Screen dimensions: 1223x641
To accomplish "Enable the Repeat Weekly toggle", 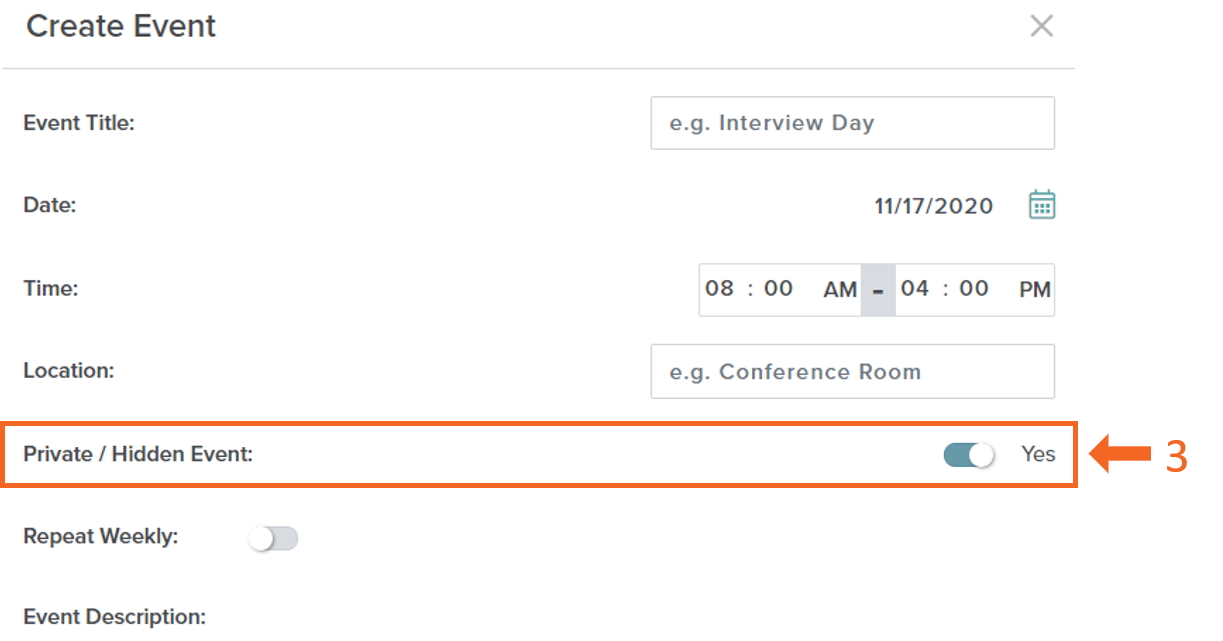I will click(273, 539).
